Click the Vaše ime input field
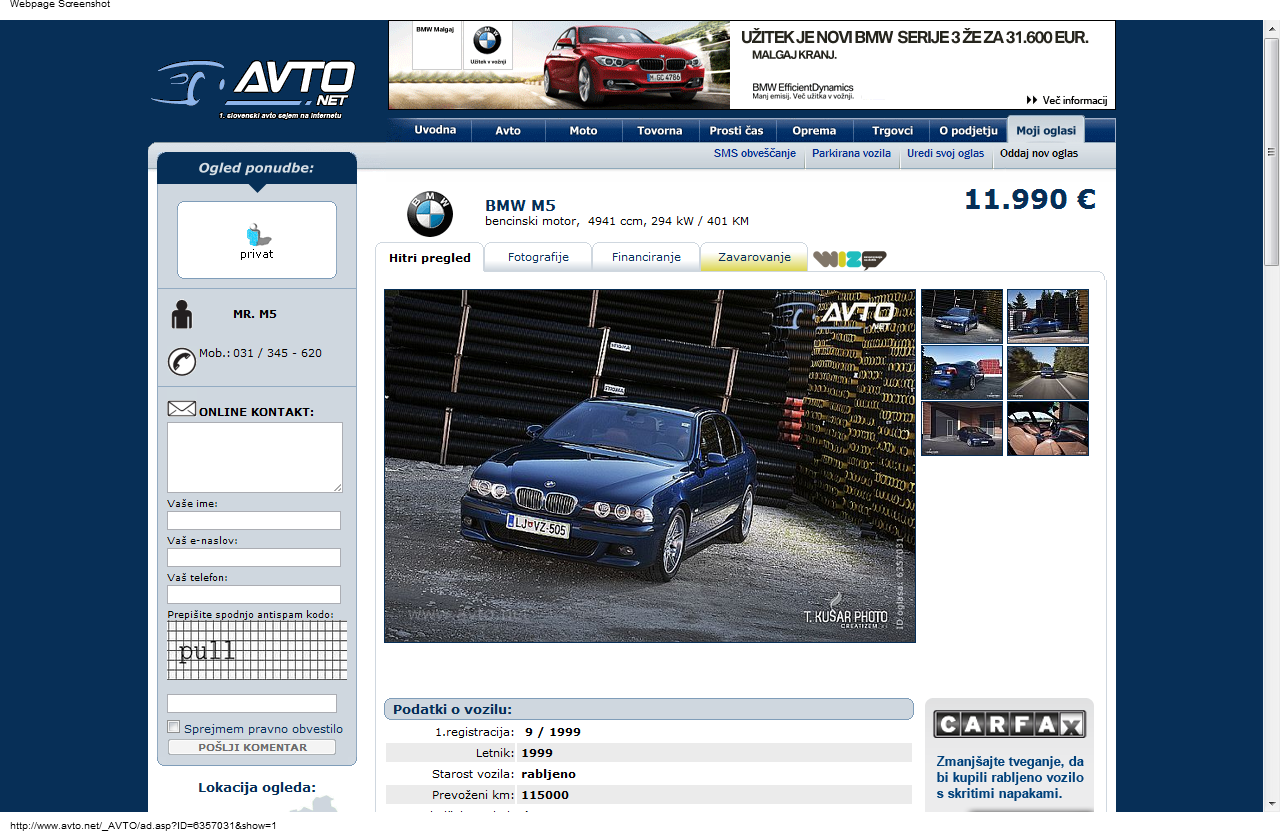Screen dimensions: 1280x832 [x=254, y=521]
